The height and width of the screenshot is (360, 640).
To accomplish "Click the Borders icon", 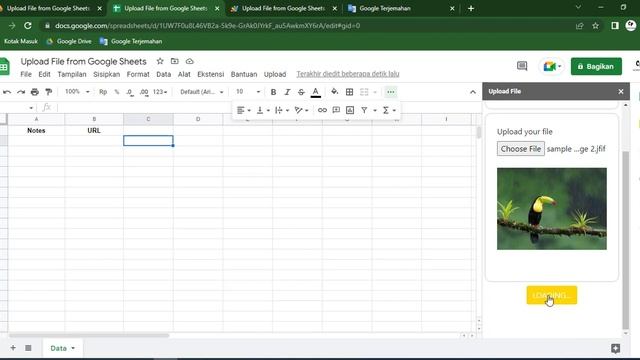I will pos(349,92).
